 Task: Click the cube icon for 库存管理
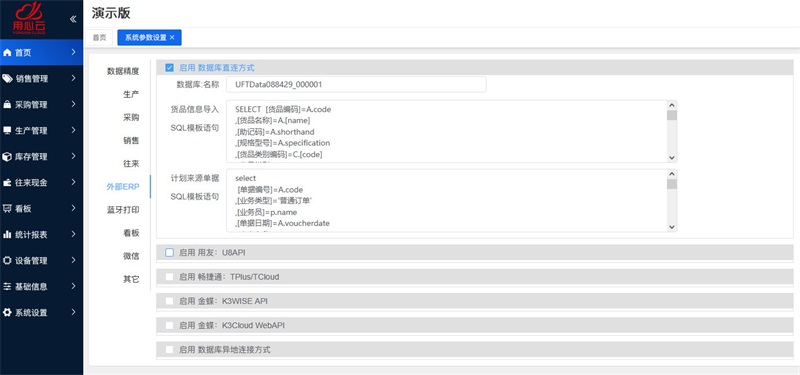click(x=7, y=157)
